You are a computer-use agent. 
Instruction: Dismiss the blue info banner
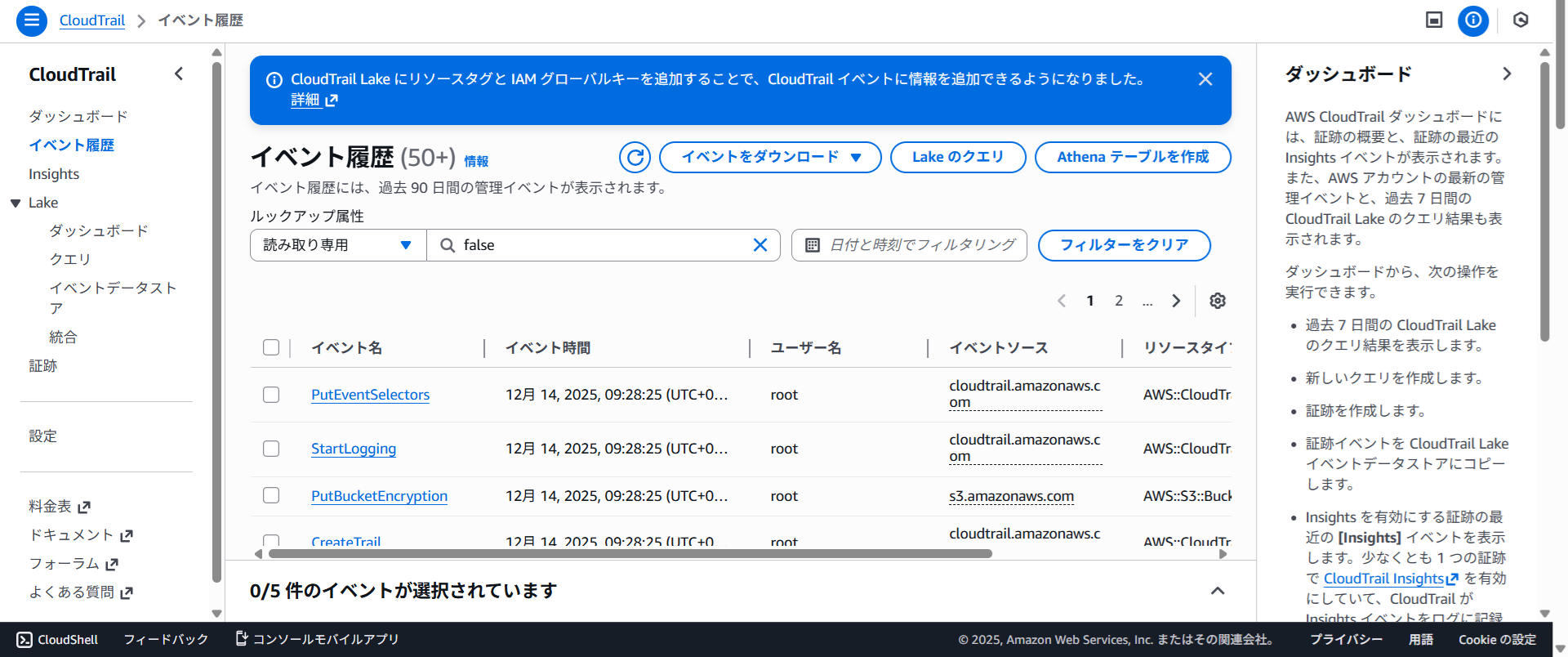coord(1205,79)
